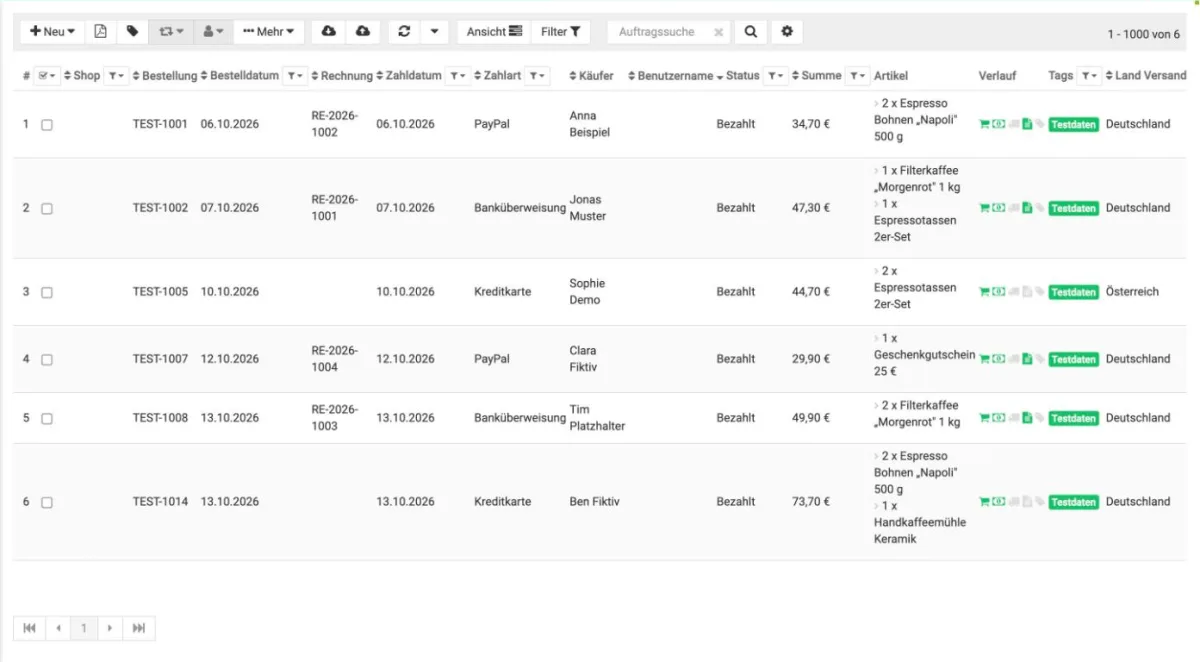1200x662 pixels.
Task: Click the page 1 button in pagination
Action: click(84, 628)
